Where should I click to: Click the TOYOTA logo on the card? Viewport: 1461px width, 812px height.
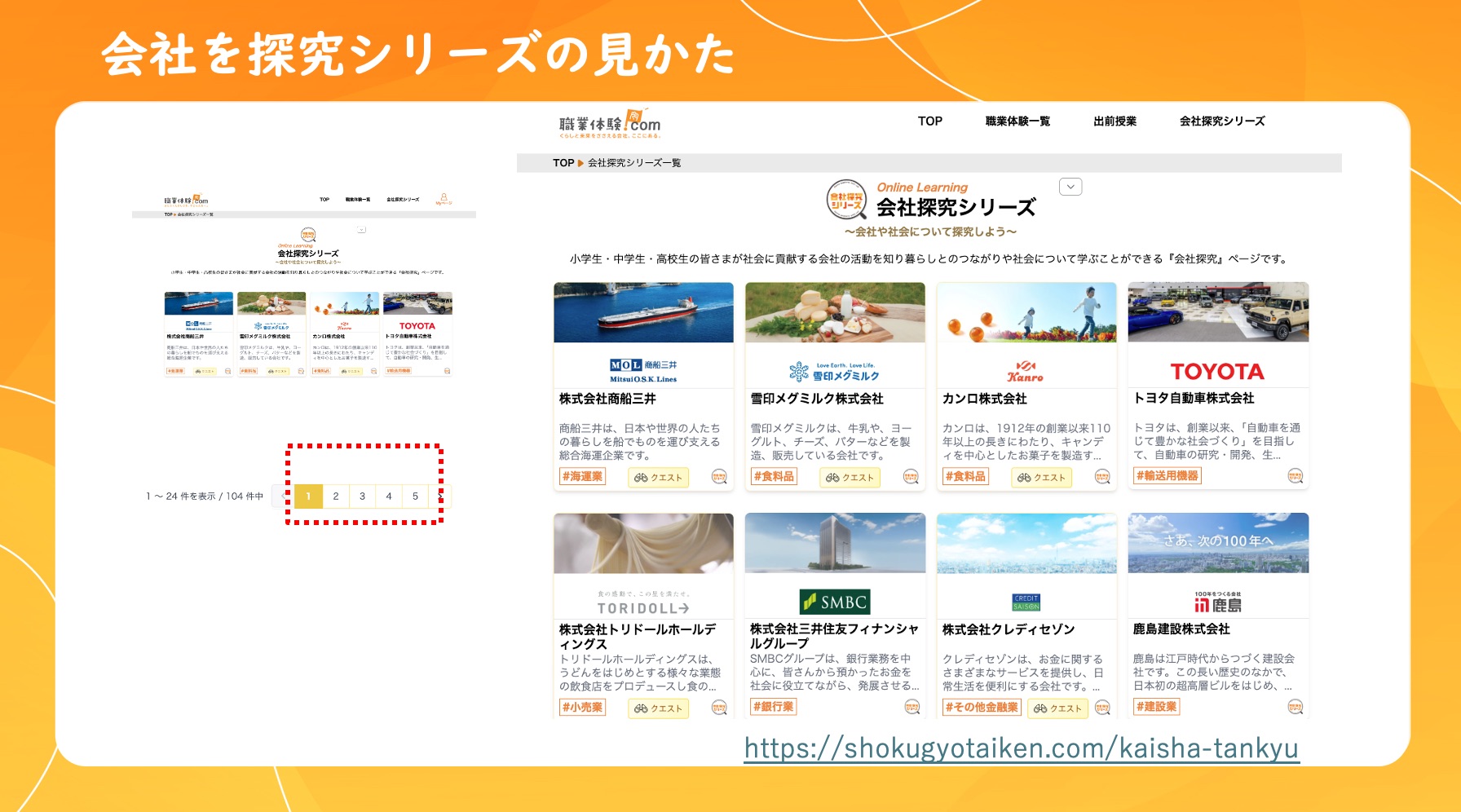[x=1217, y=372]
